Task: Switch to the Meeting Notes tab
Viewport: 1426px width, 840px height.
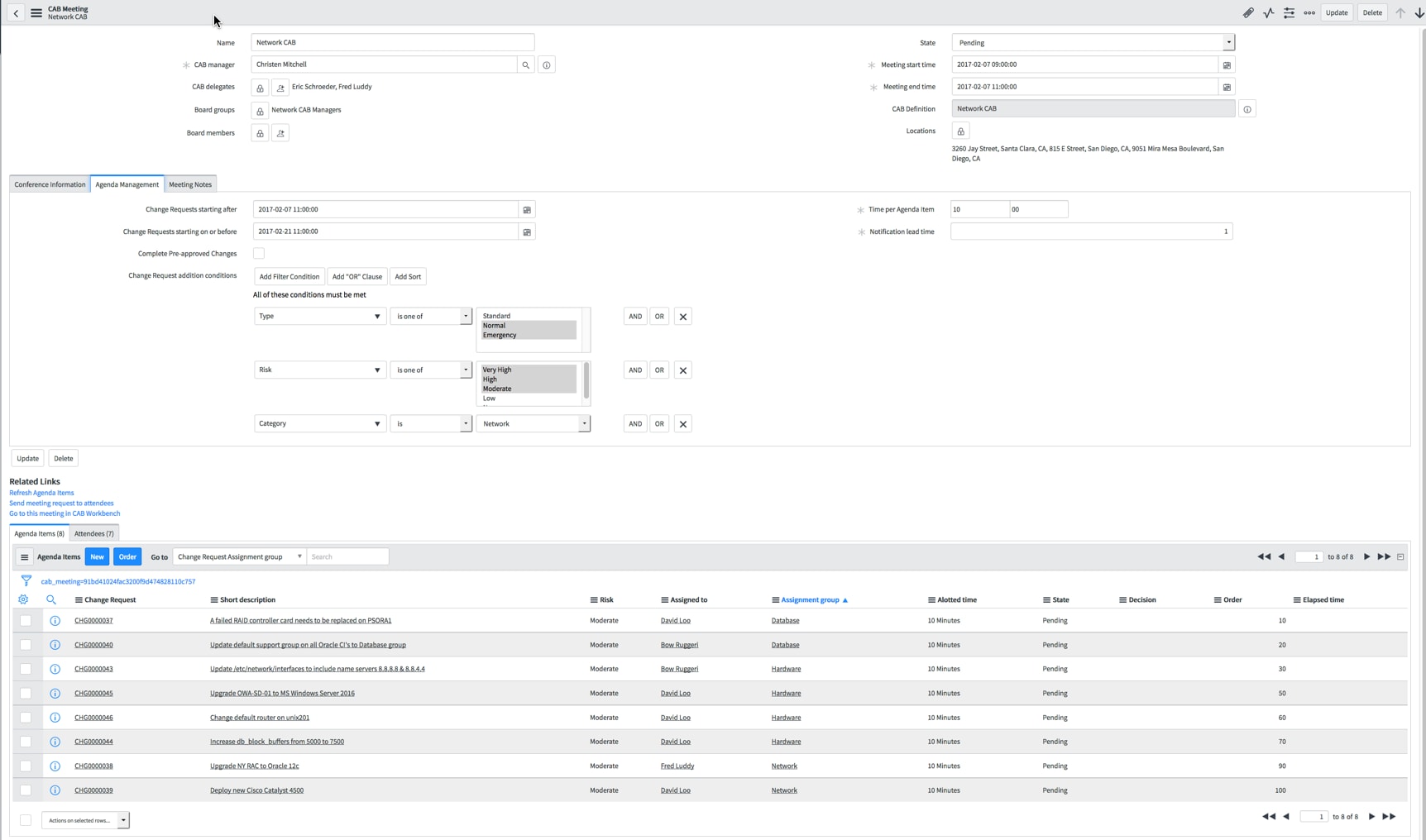Action: coord(189,184)
